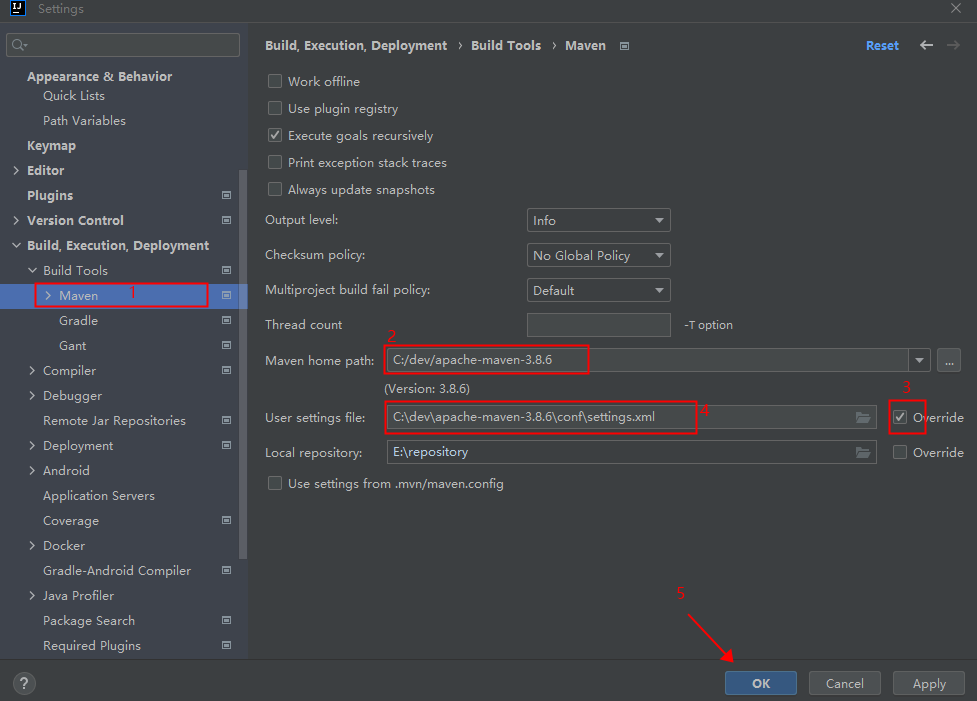Click the Reset link
The height and width of the screenshot is (701, 977).
click(882, 45)
